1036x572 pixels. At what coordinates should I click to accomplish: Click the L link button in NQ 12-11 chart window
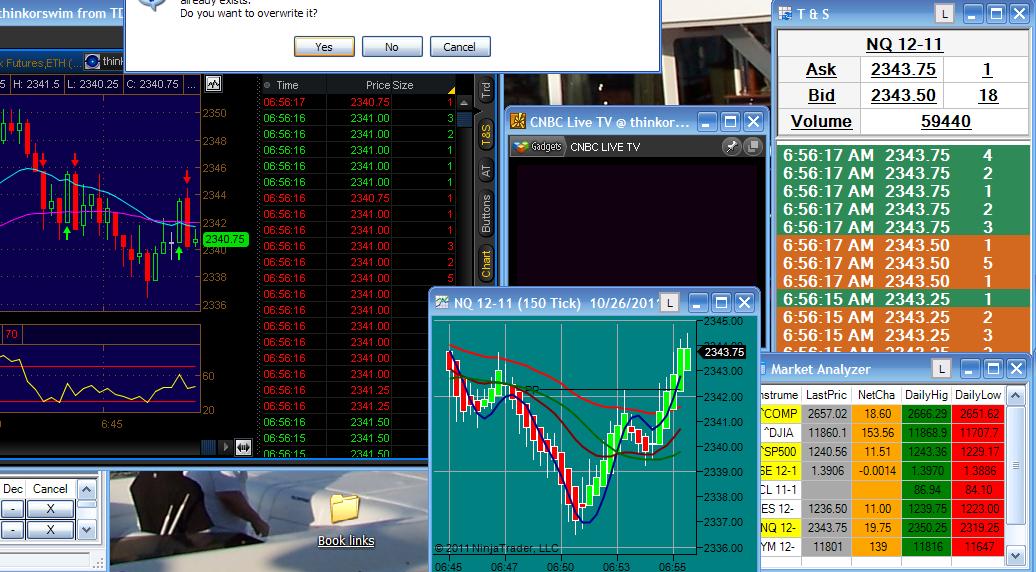click(x=669, y=303)
